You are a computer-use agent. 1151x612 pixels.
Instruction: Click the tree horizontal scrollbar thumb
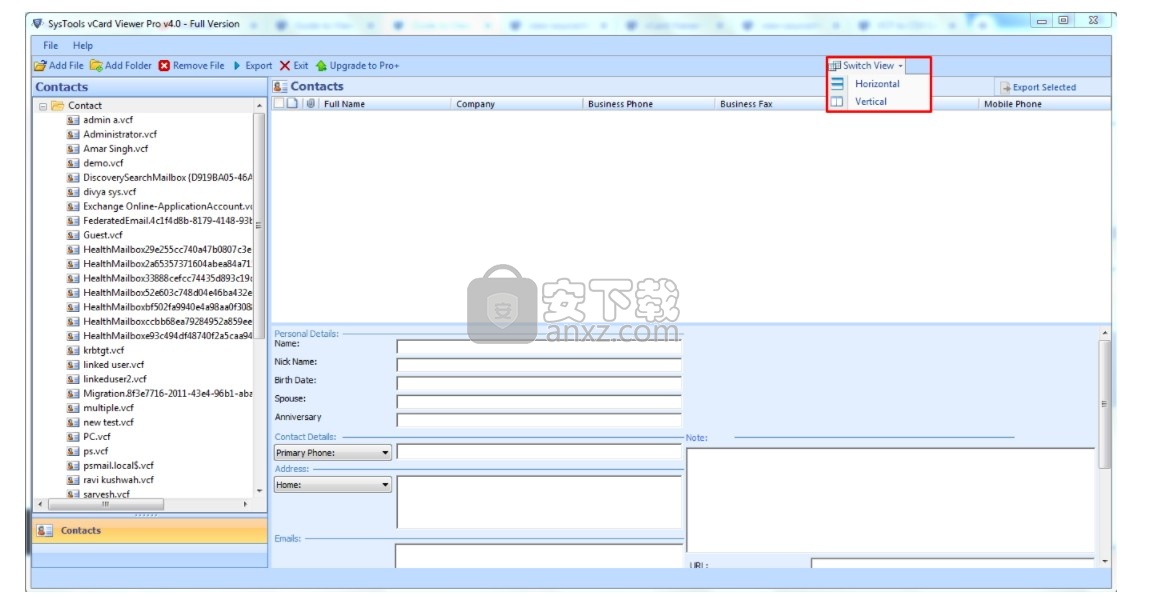[x=106, y=505]
